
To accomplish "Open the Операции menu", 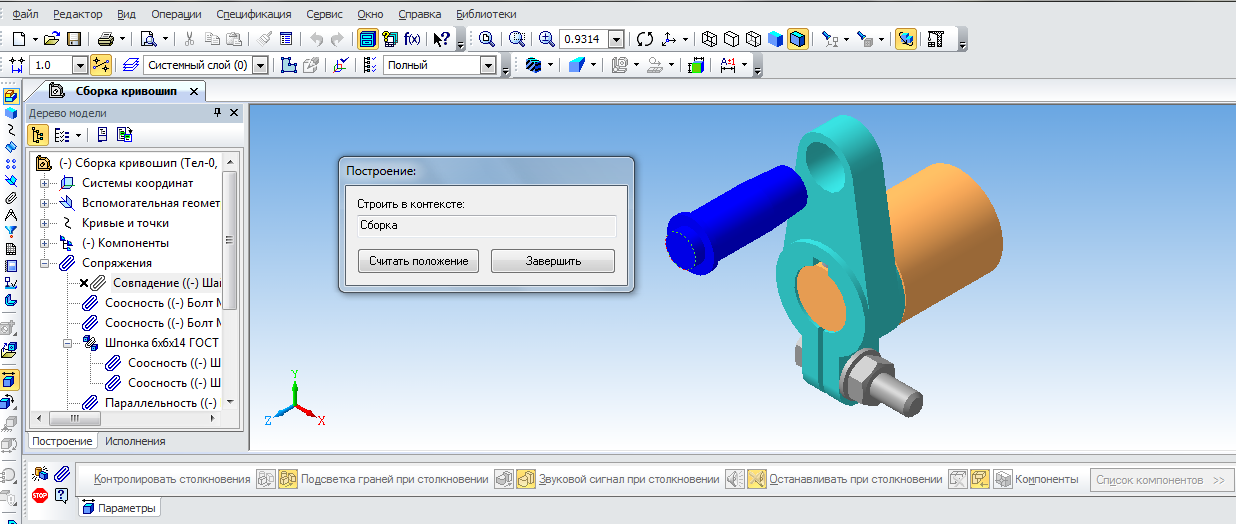I will 176,14.
